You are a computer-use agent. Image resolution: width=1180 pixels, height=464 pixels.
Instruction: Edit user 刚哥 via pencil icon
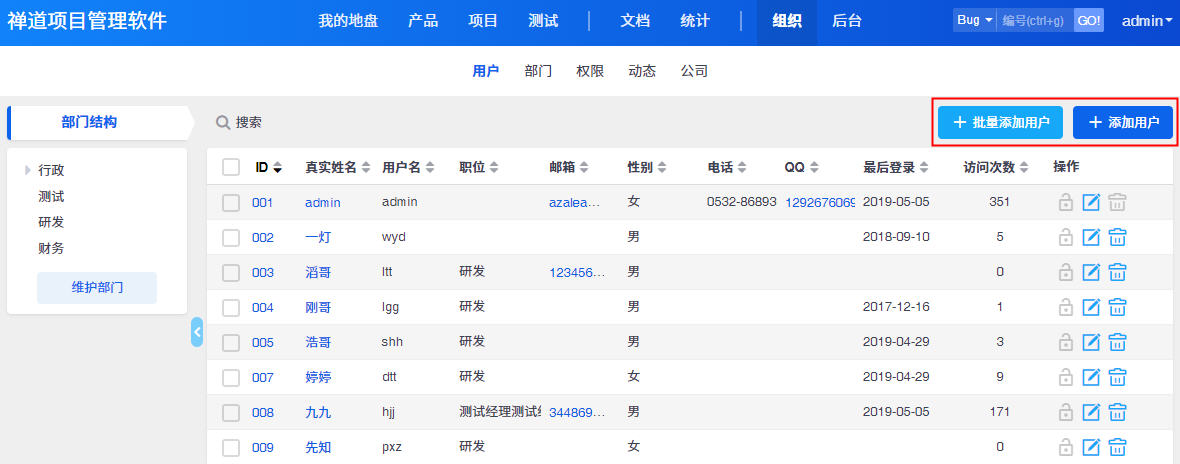1092,307
